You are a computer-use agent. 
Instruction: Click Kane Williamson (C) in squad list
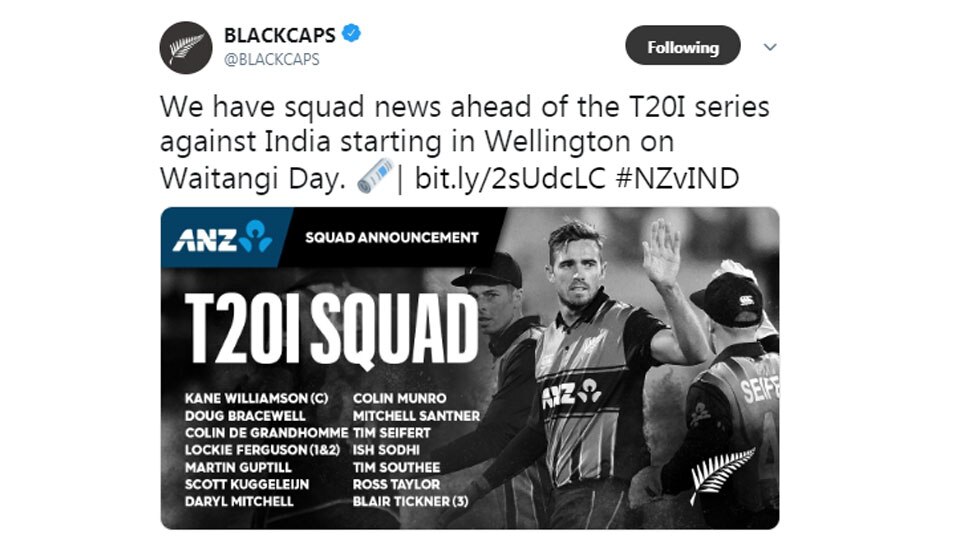point(257,398)
